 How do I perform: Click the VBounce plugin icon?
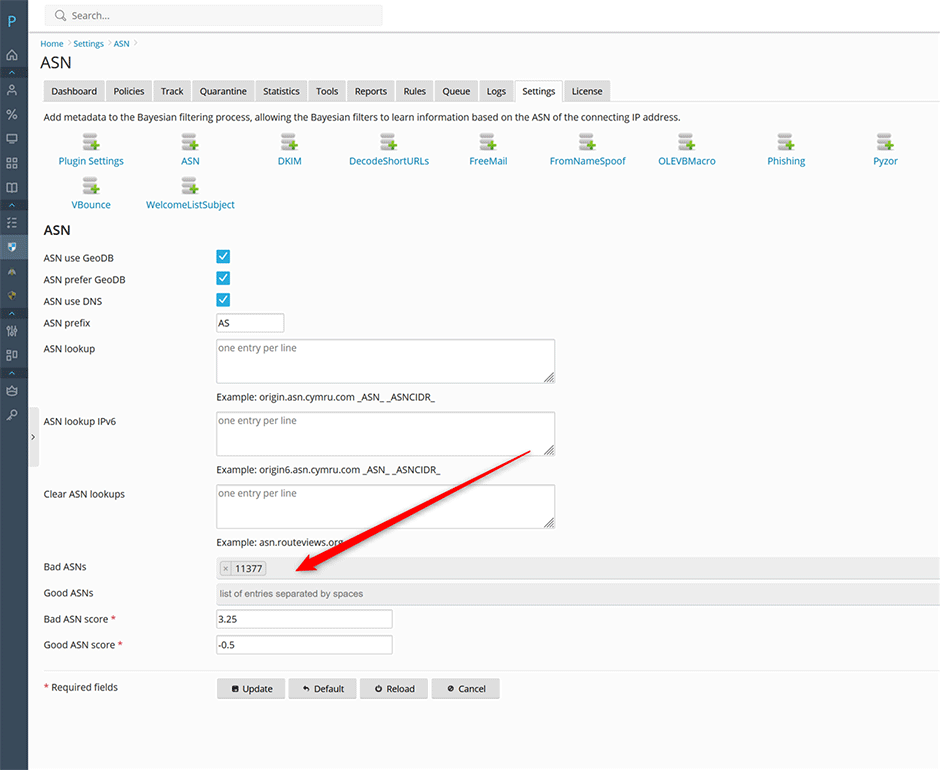pyautogui.click(x=91, y=186)
